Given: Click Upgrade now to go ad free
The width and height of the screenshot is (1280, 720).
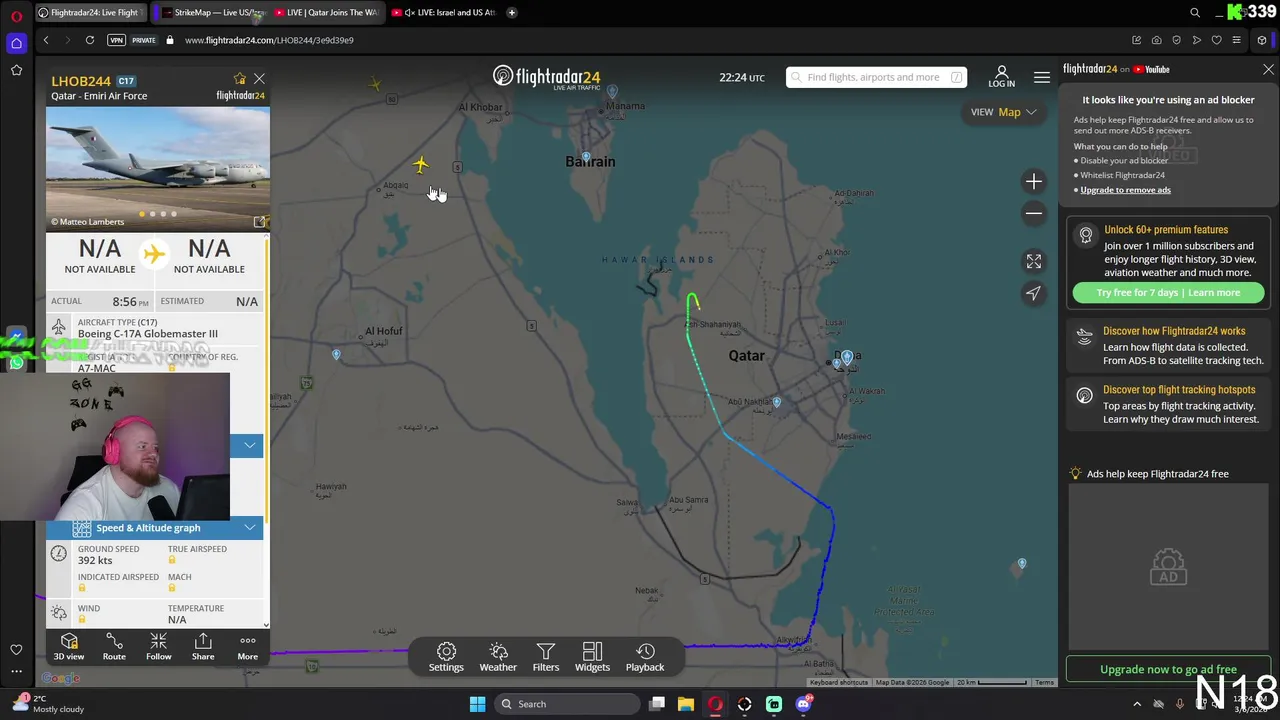Looking at the screenshot, I should tap(1168, 669).
